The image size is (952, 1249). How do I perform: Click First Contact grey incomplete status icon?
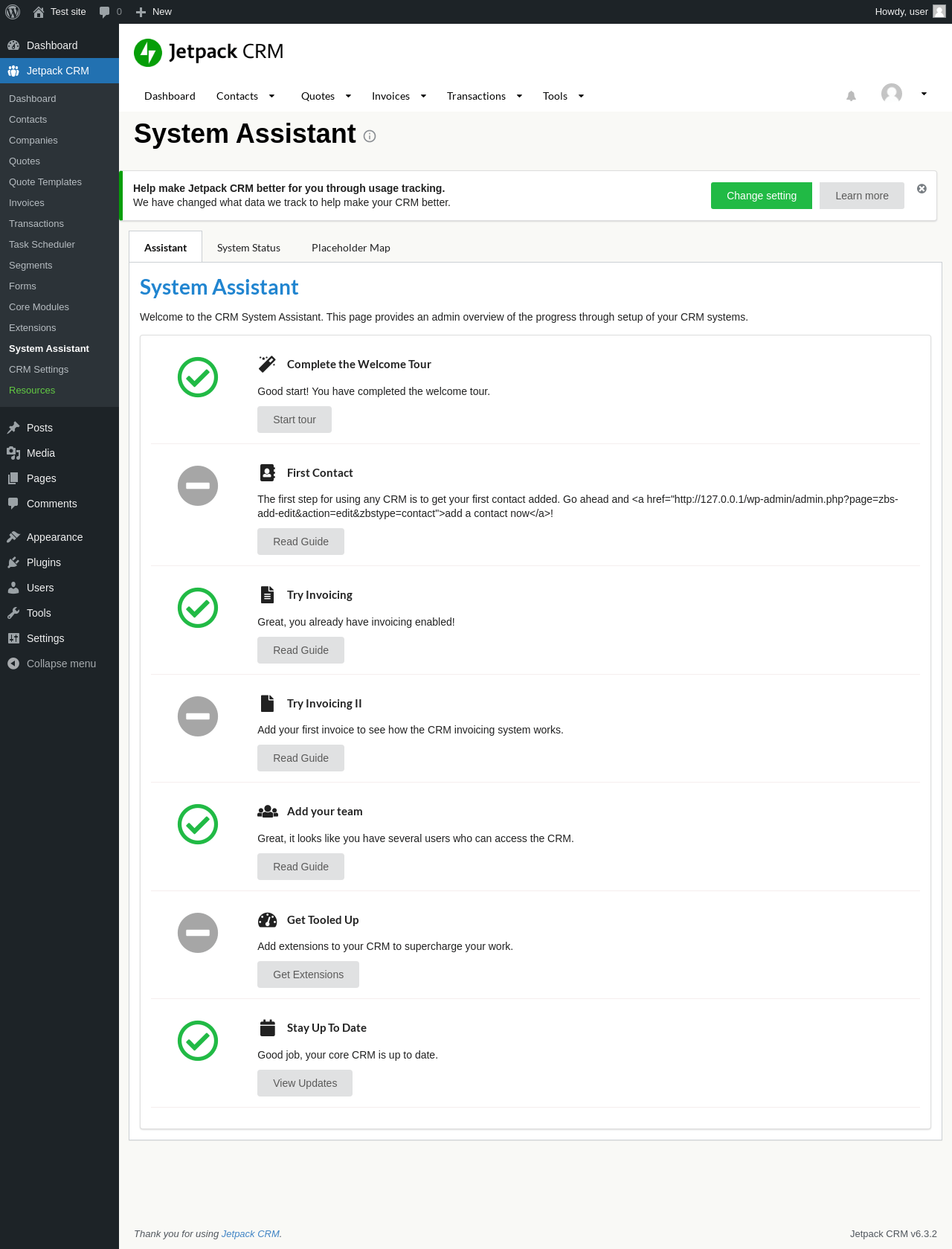pos(198,486)
